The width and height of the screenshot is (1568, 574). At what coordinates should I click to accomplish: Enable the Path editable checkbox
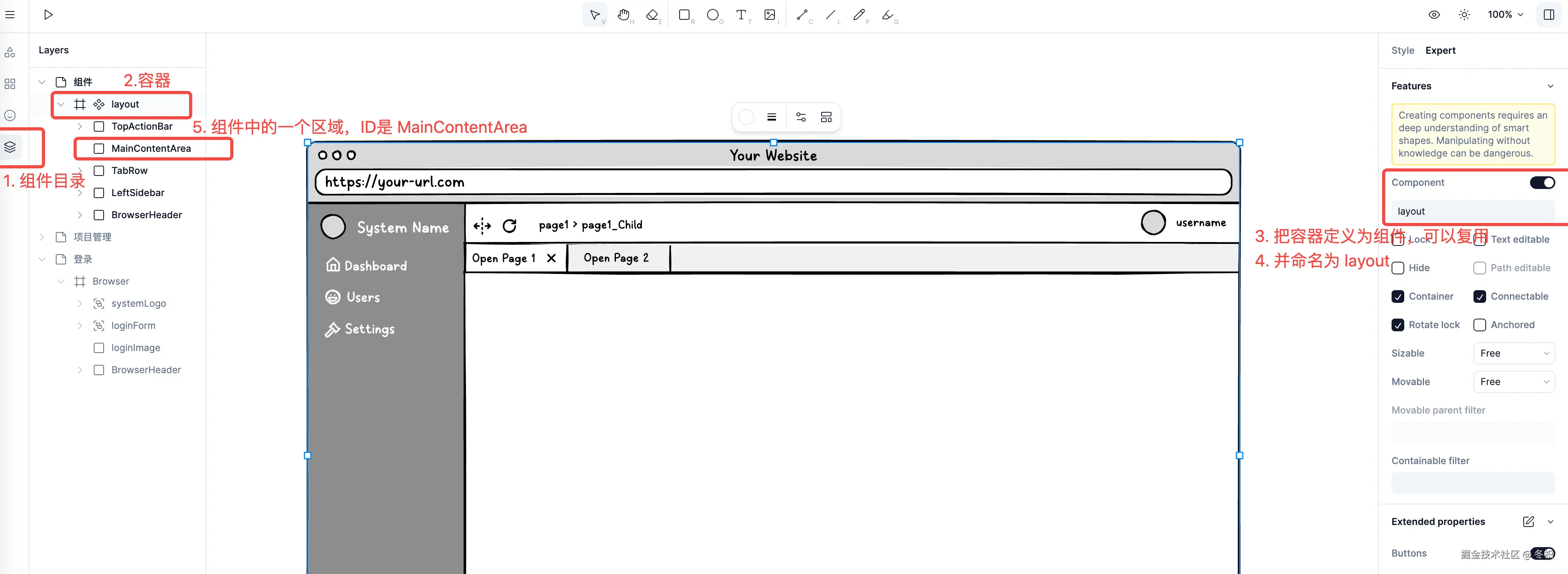click(1480, 268)
